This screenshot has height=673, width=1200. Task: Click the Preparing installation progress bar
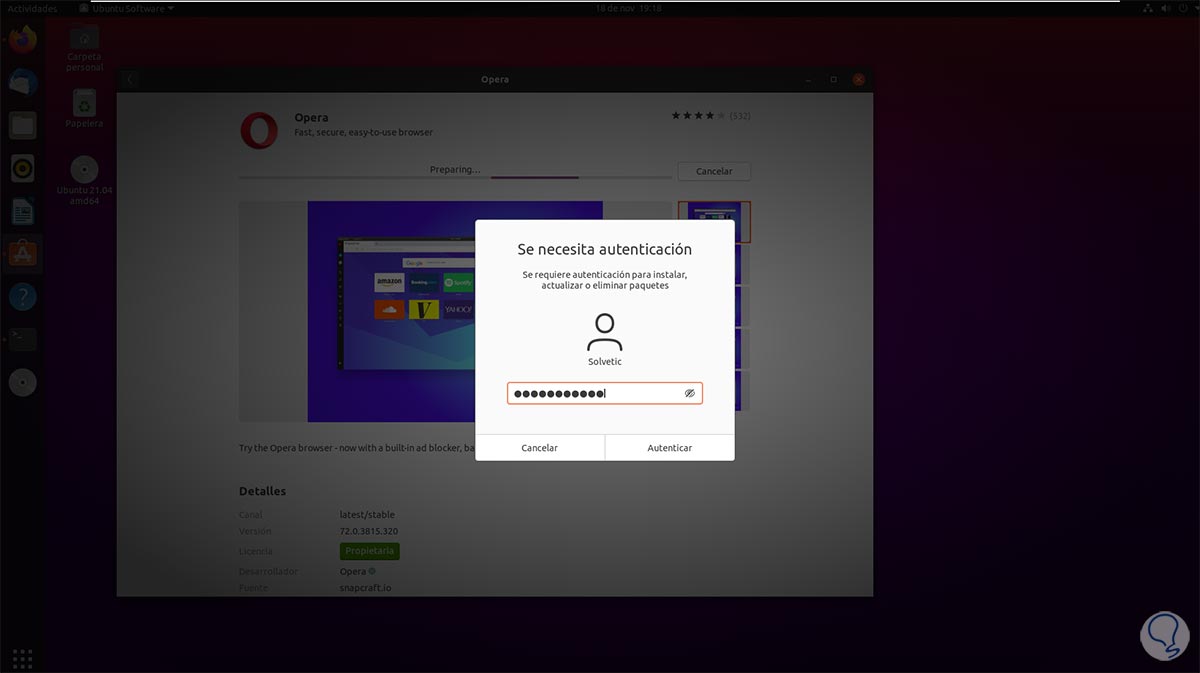click(455, 178)
